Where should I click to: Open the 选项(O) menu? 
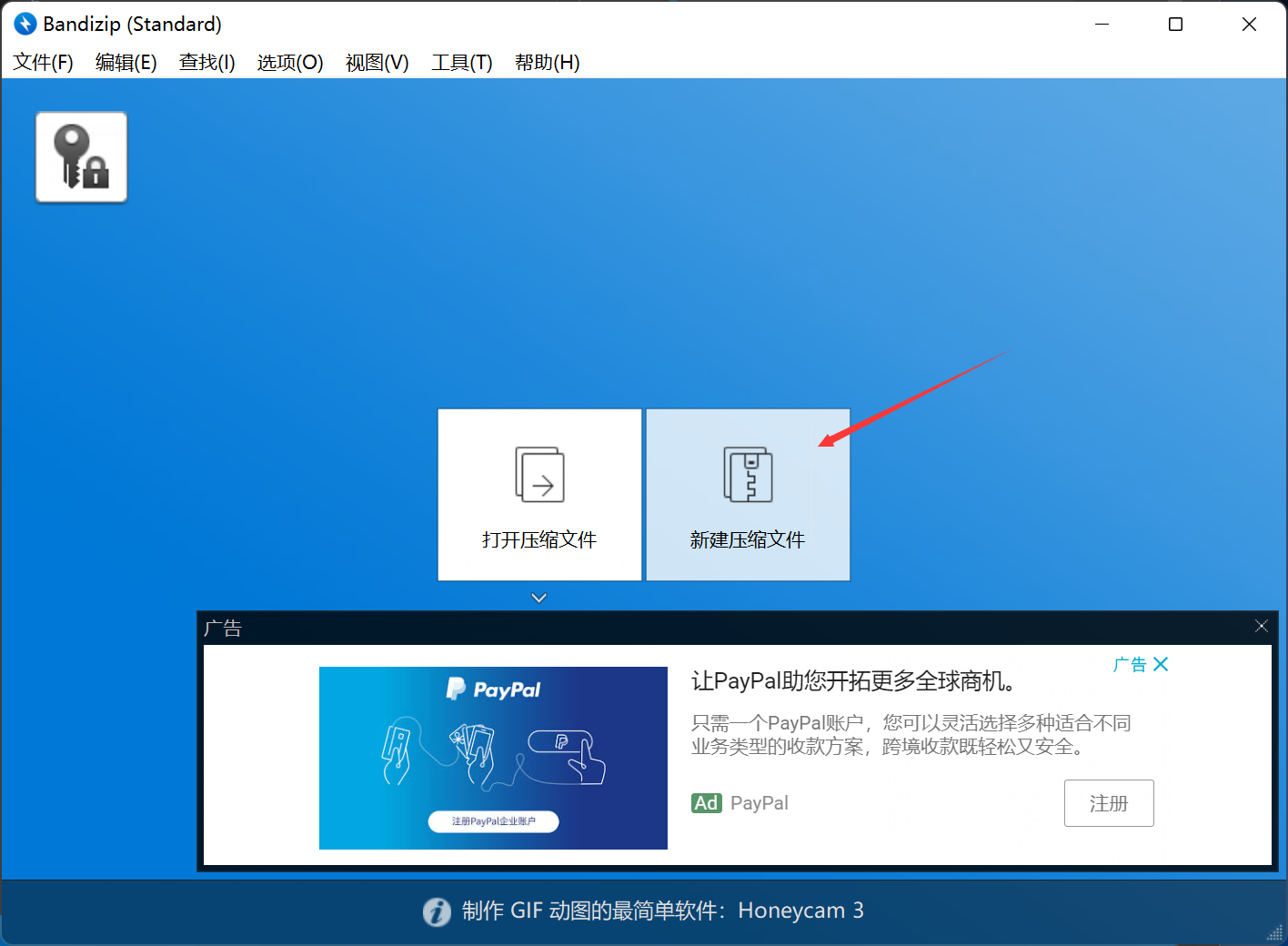tap(290, 62)
